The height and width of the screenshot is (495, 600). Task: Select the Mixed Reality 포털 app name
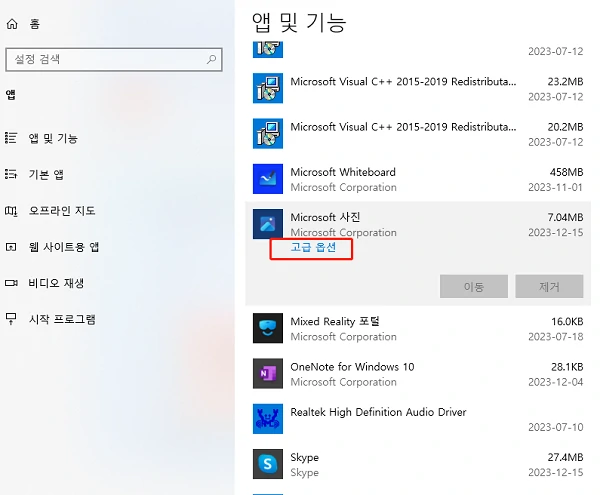click(x=335, y=321)
